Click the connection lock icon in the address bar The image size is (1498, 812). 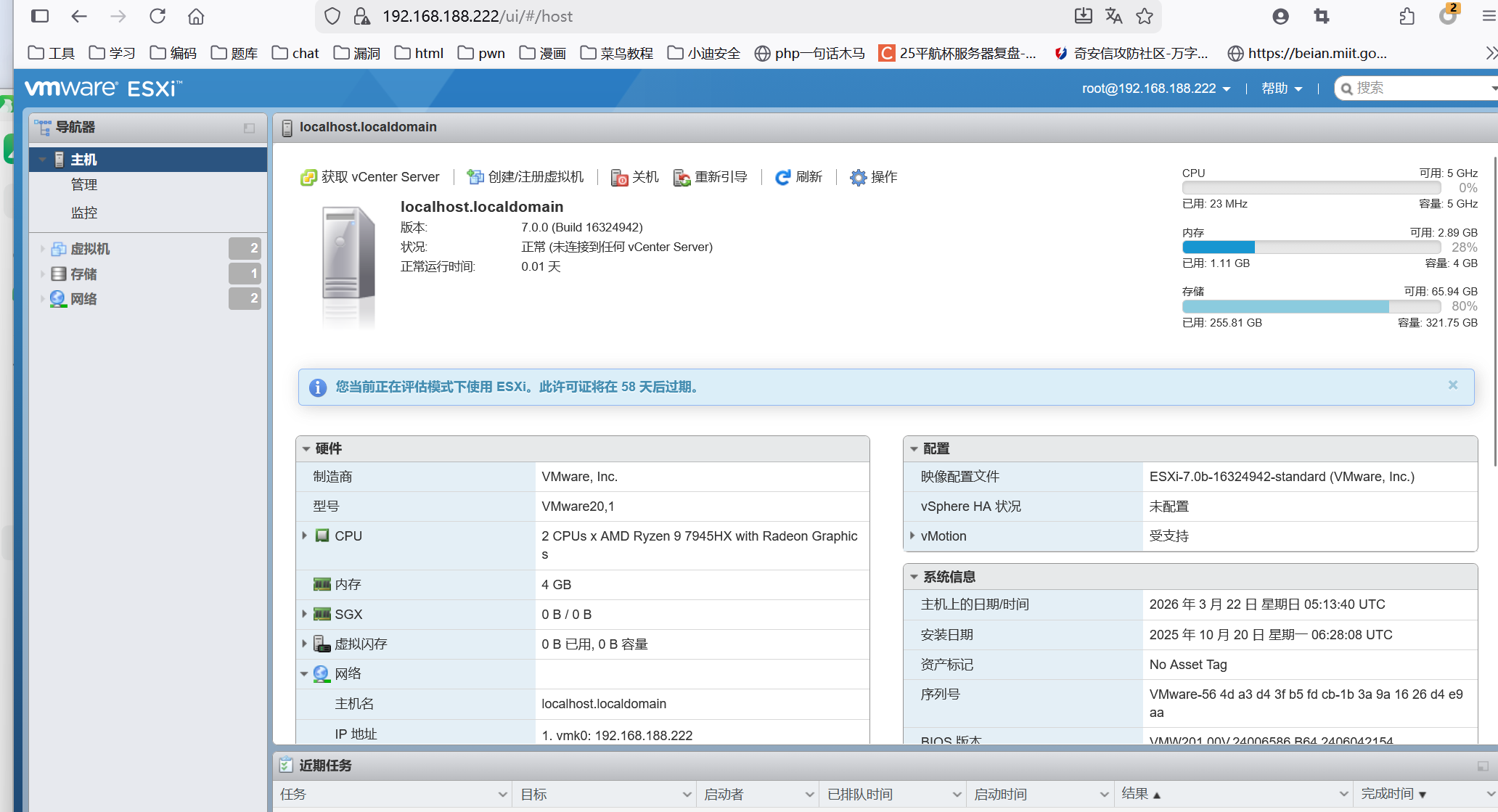361,16
